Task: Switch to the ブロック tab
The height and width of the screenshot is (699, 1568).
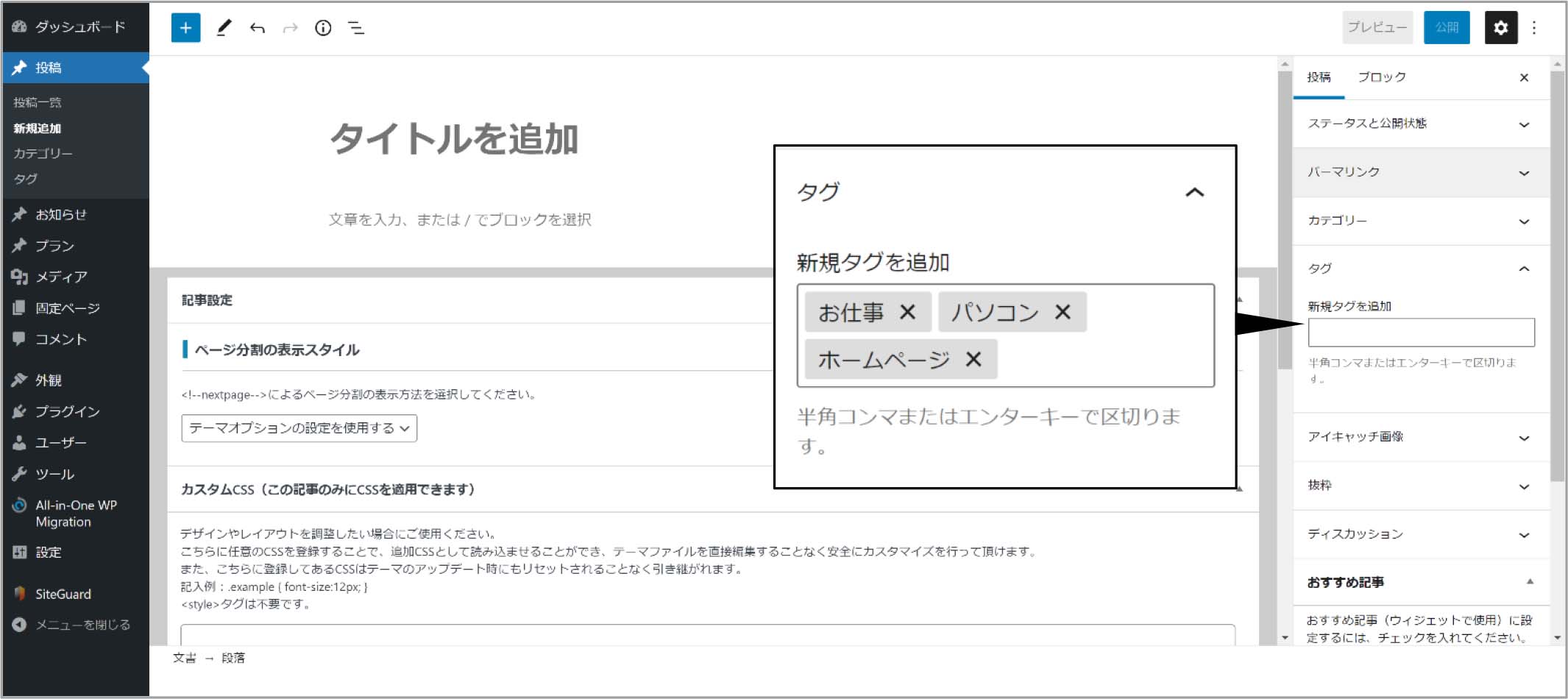Action: point(1381,77)
